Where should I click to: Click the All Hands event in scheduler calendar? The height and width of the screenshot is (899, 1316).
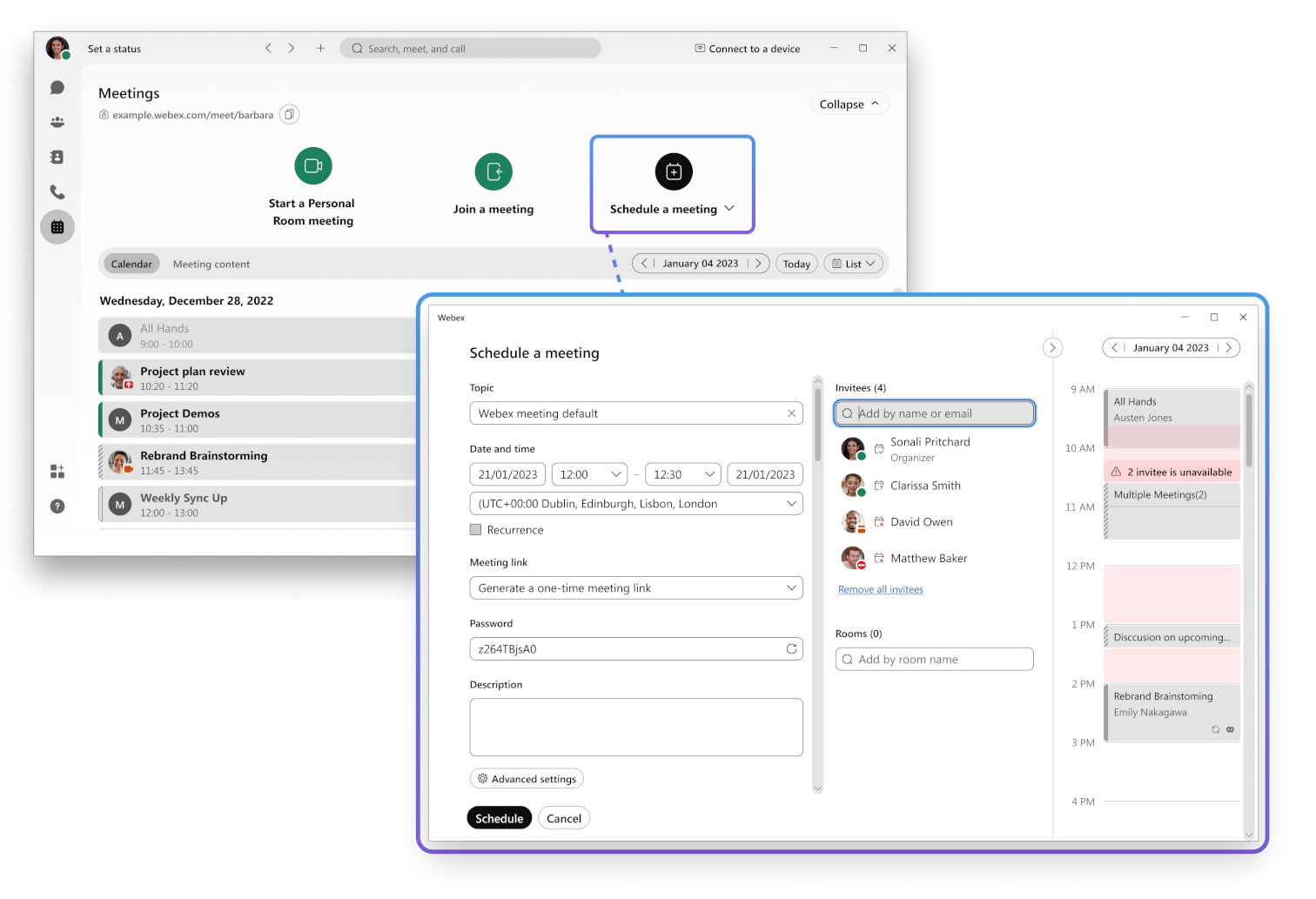[1172, 419]
